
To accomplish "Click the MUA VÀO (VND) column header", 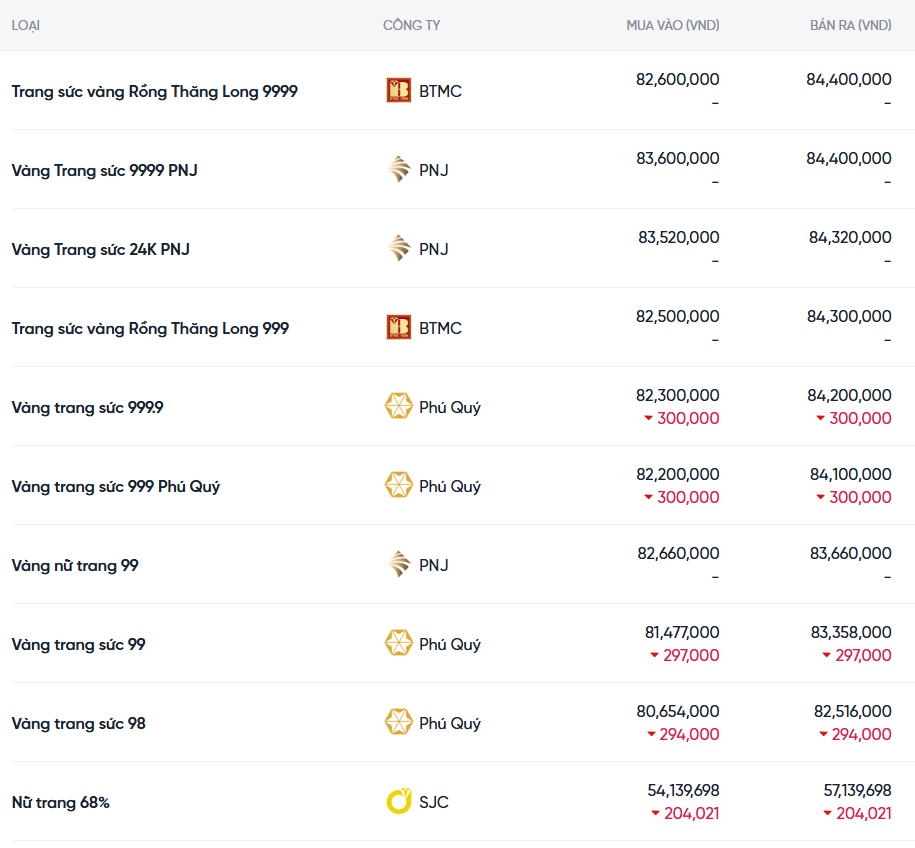I will point(673,25).
